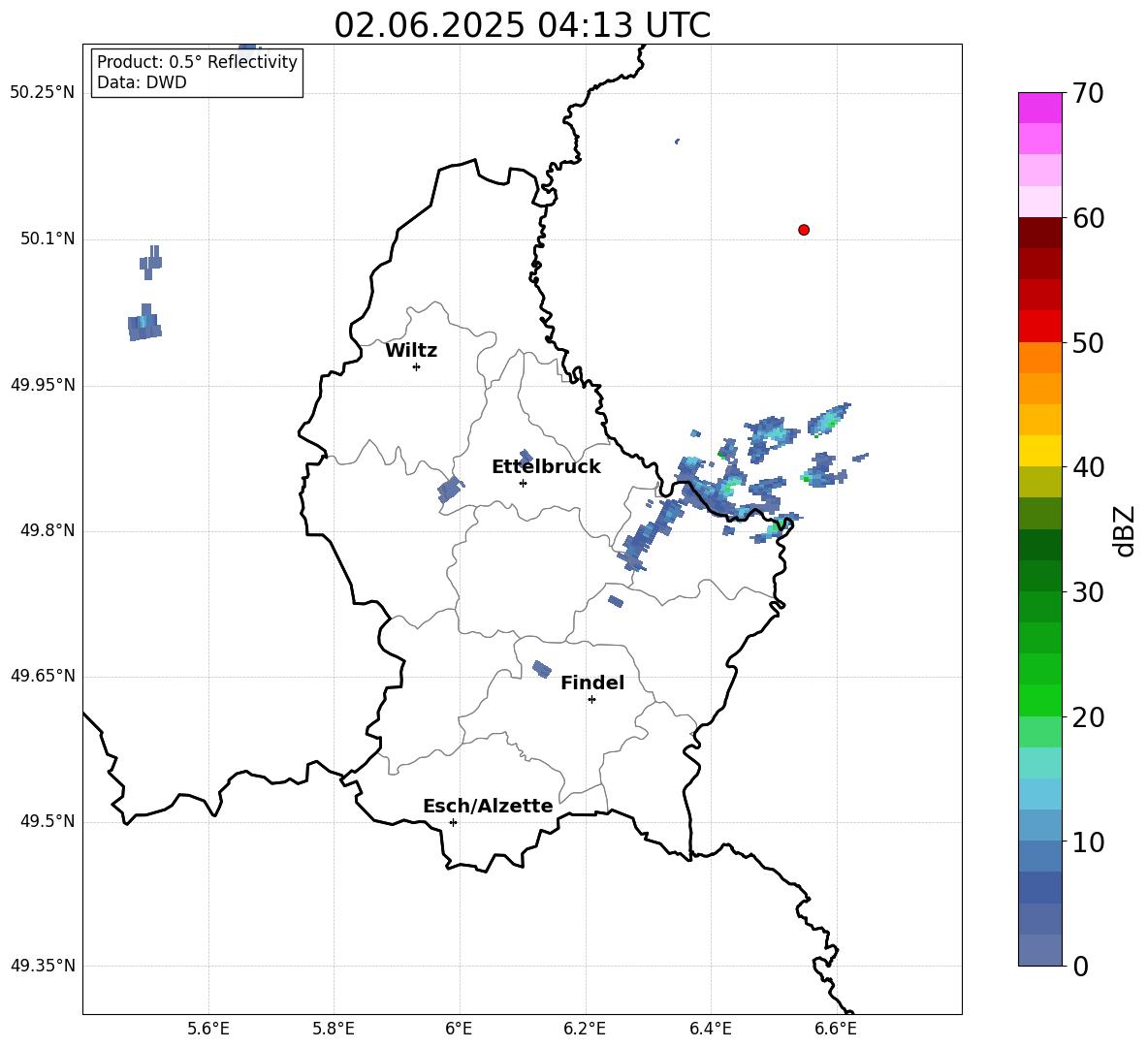
Task: Click the red station marker dot
Action: pos(804,230)
